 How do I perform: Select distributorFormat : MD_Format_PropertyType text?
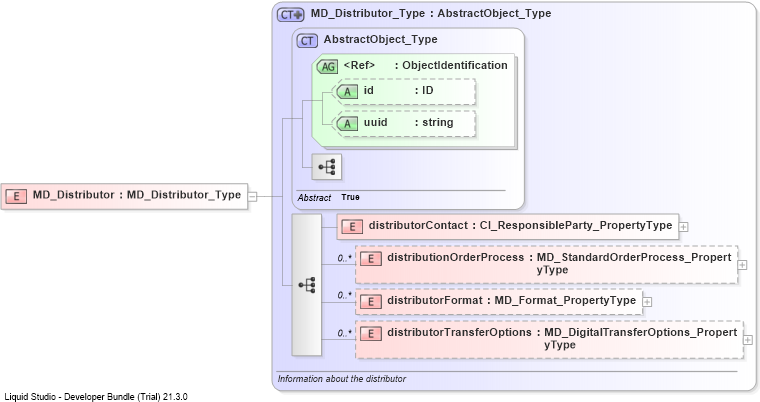coord(511,301)
